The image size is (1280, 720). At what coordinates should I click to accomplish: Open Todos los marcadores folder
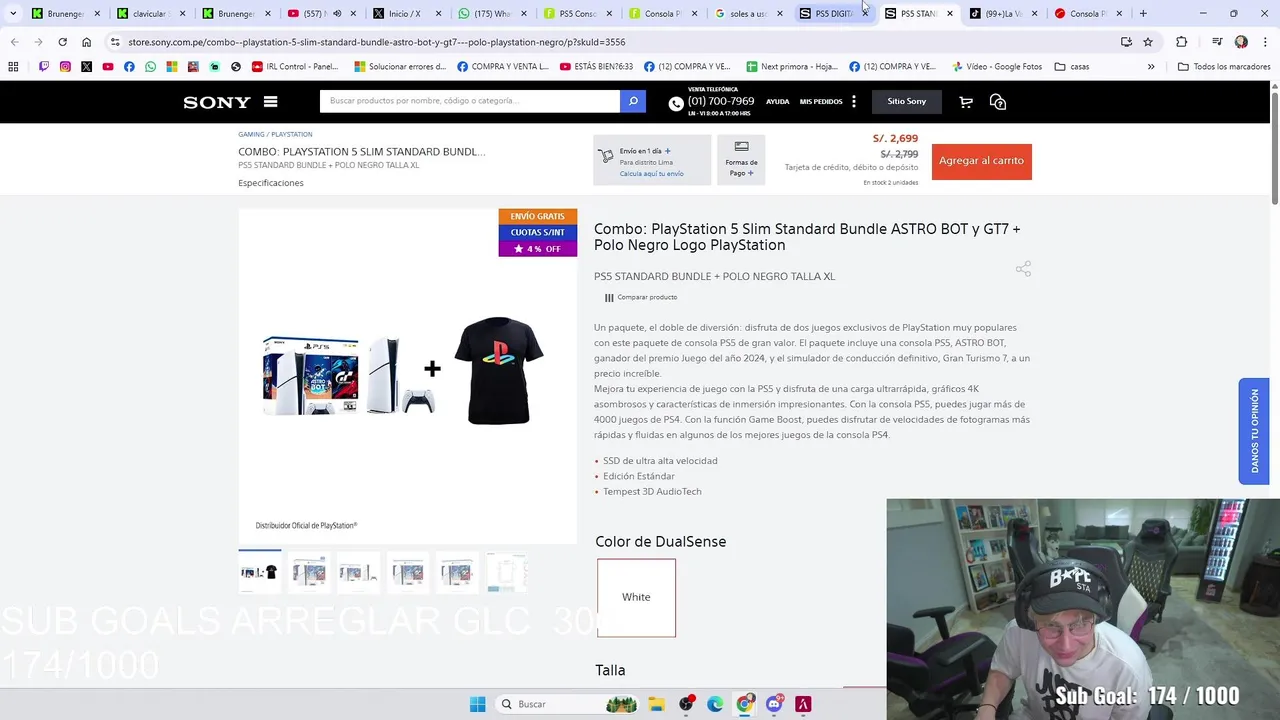click(1224, 67)
